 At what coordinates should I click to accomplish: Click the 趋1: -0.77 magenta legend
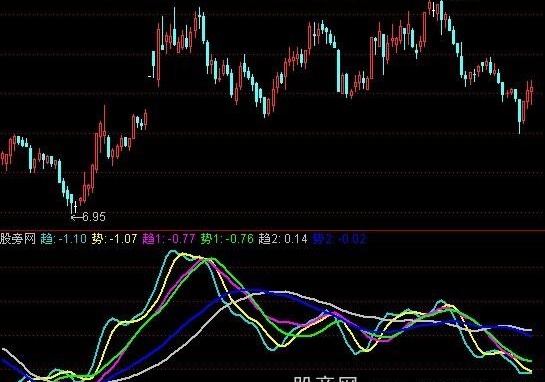pyautogui.click(x=169, y=239)
